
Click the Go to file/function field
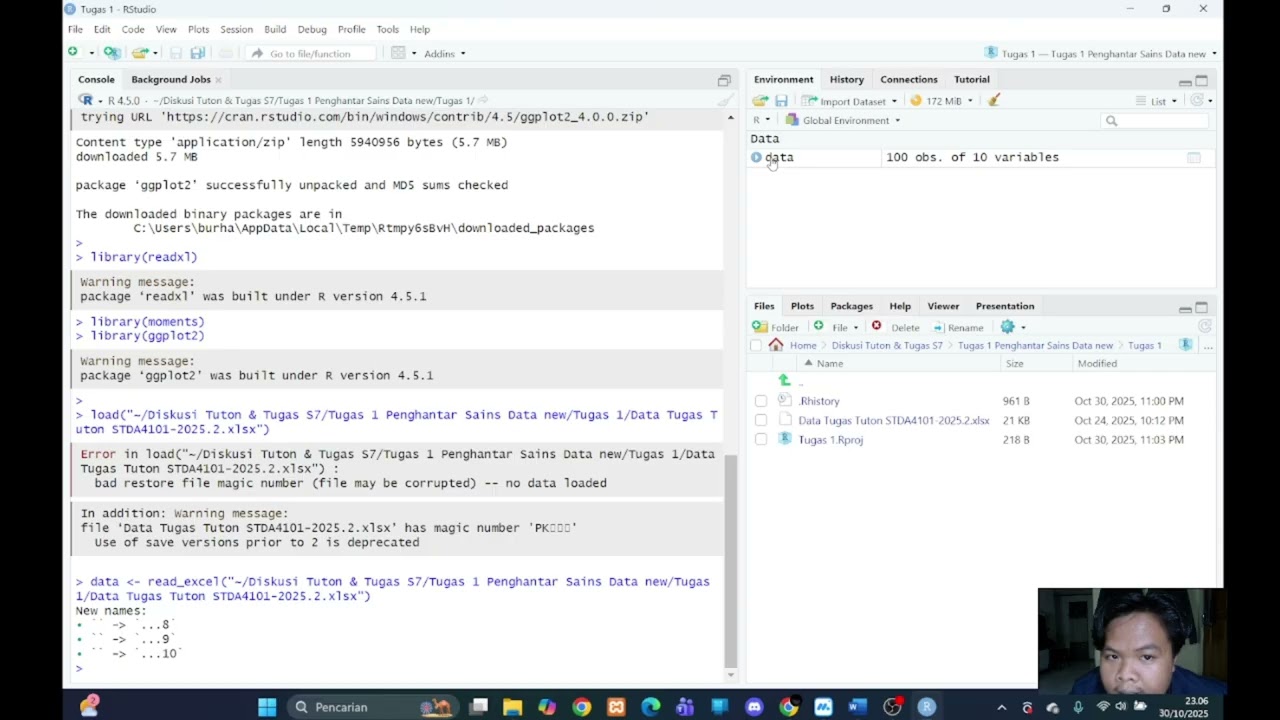coord(310,53)
